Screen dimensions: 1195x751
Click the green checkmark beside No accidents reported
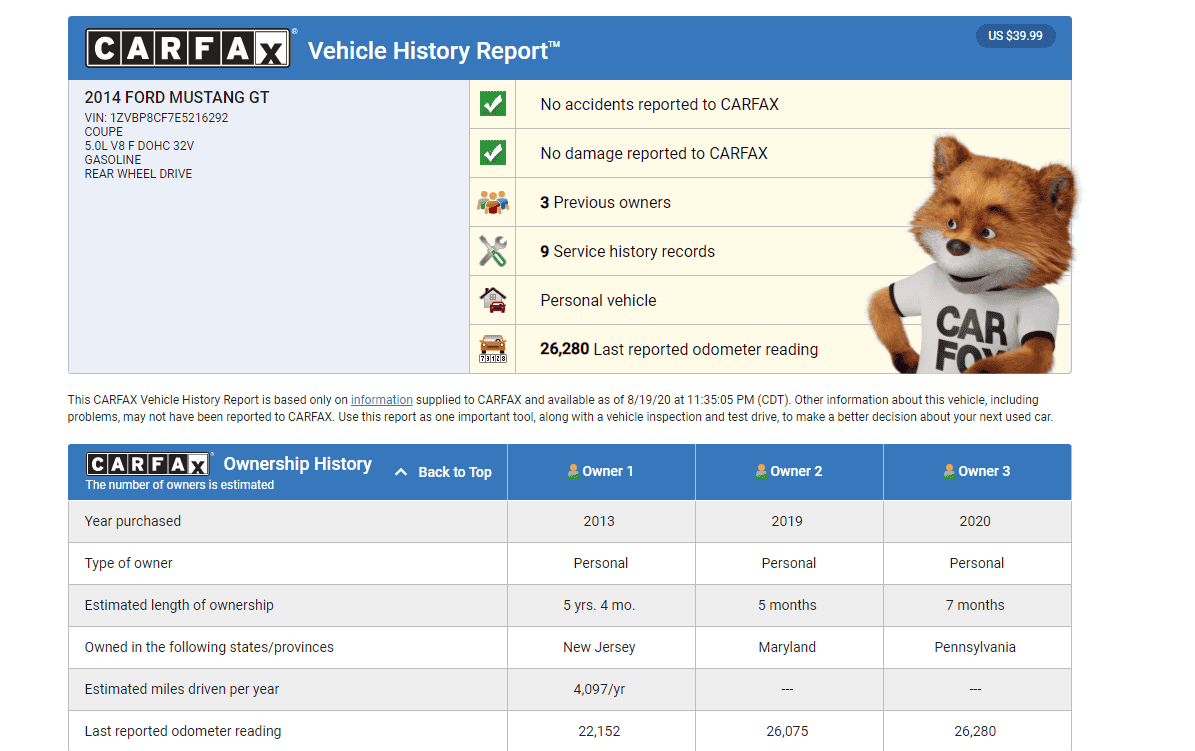(x=492, y=104)
